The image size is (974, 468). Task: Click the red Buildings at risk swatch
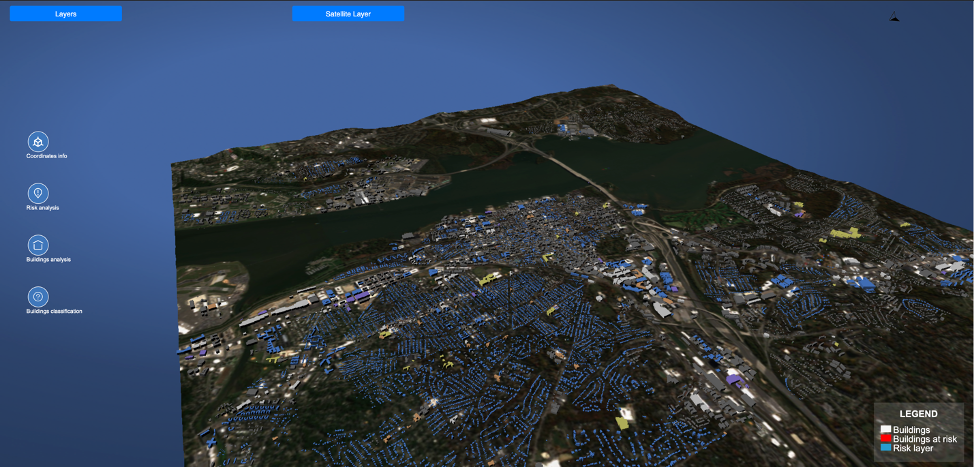click(x=886, y=438)
